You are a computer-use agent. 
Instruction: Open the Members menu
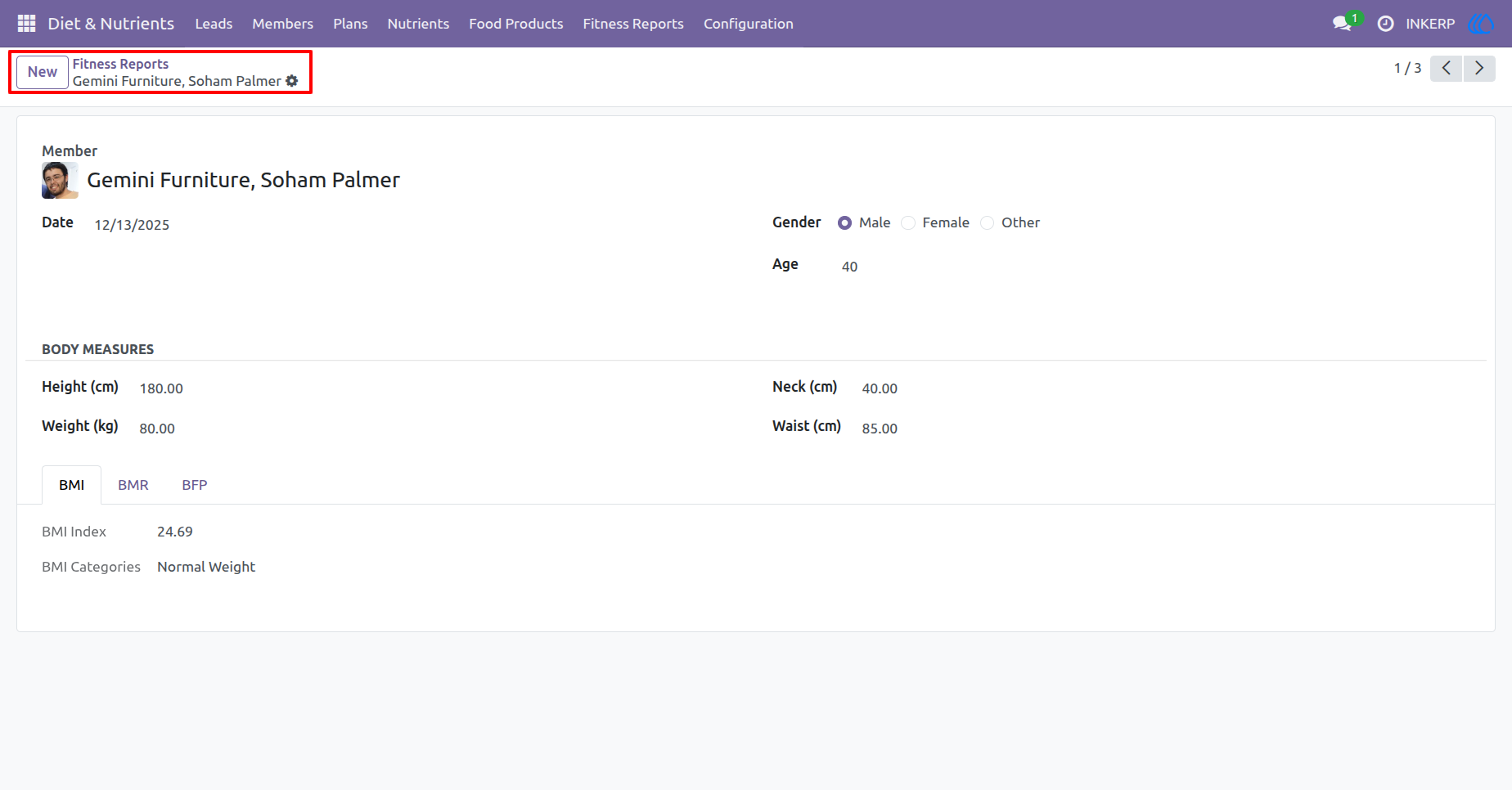[x=282, y=24]
